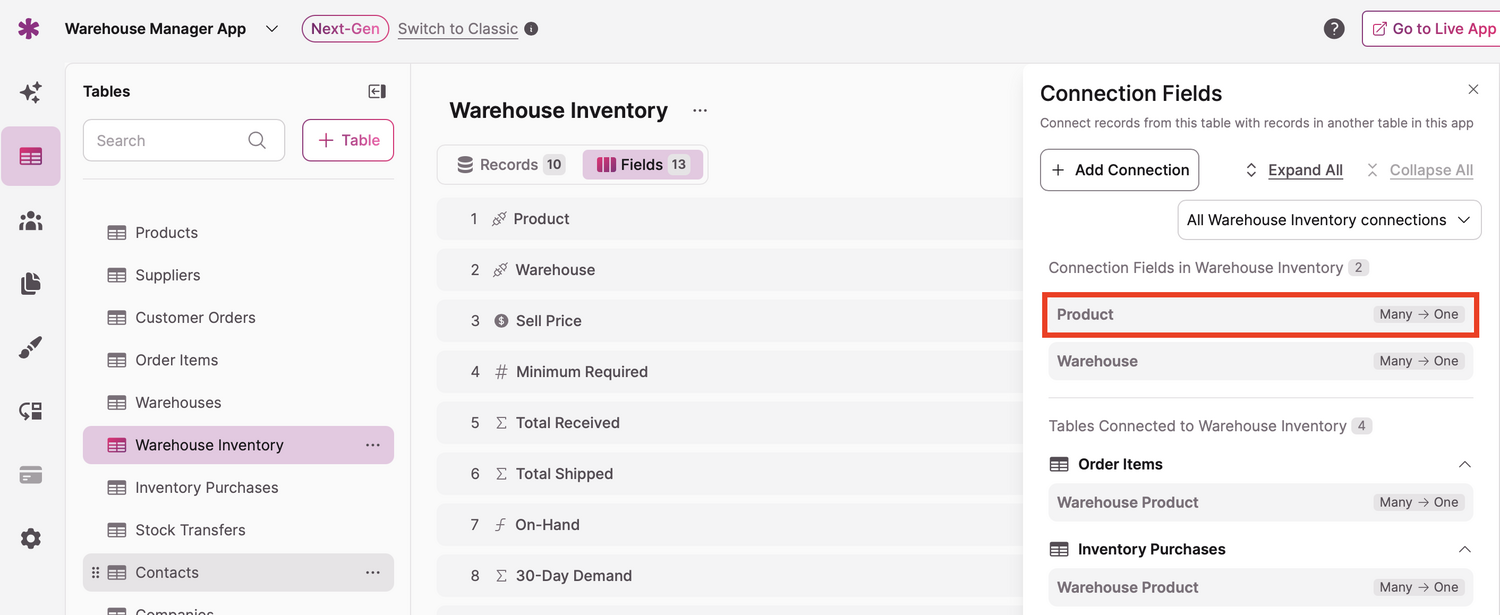Screen dimensions: 1500x615
Task: Open All Warehouse Inventory connections dropdown
Action: point(1329,220)
